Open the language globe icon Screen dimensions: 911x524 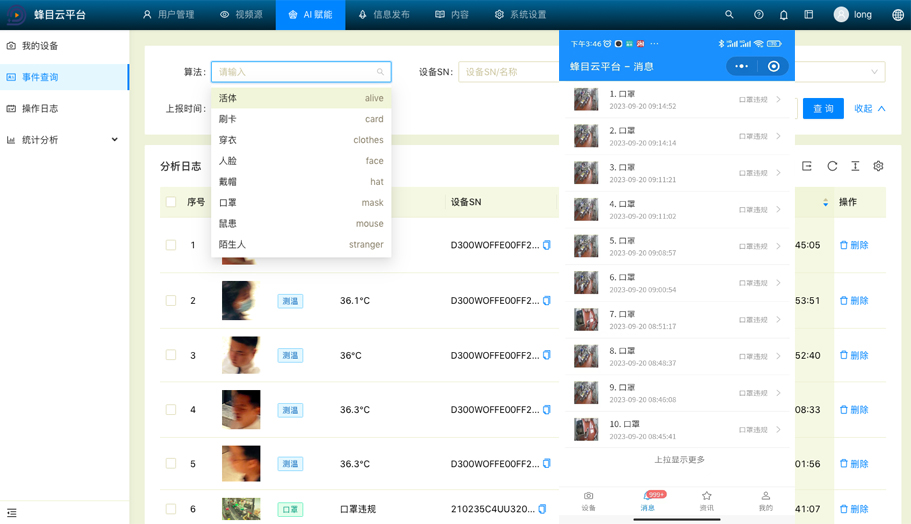[x=898, y=15]
